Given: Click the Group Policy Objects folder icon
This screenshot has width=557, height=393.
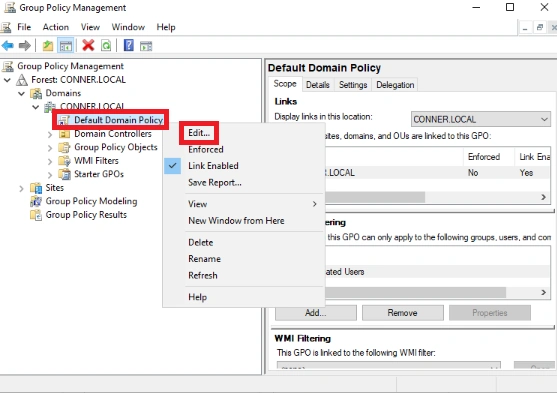Looking at the screenshot, I should pos(64,147).
